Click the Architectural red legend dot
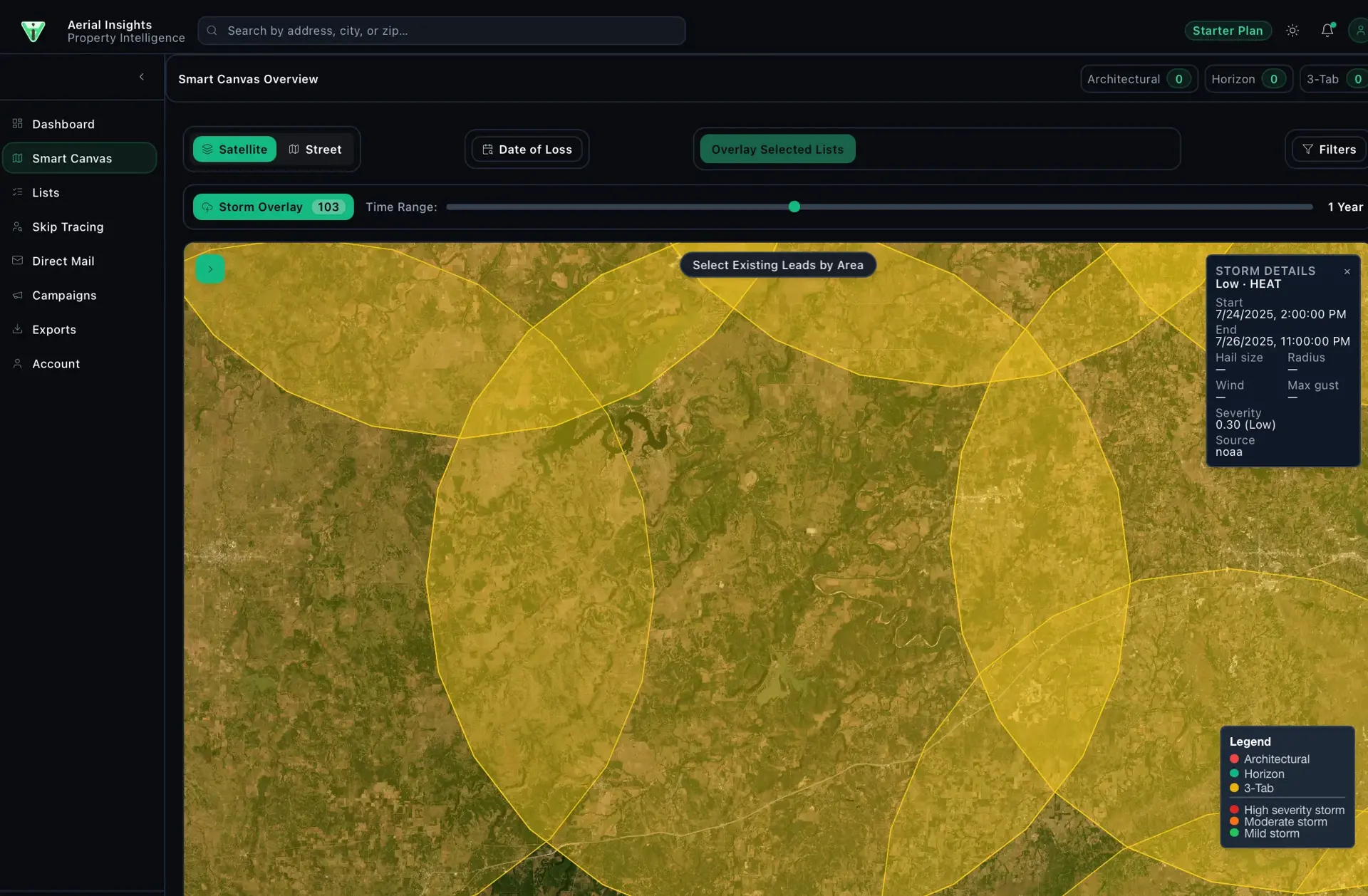The width and height of the screenshot is (1368, 896). point(1234,759)
